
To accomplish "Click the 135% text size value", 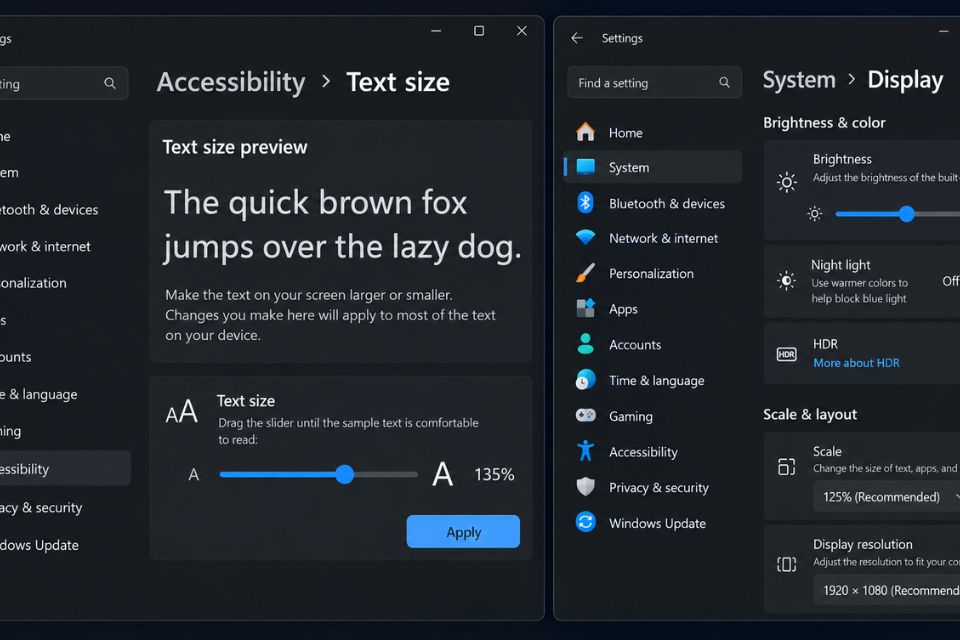I will point(494,474).
